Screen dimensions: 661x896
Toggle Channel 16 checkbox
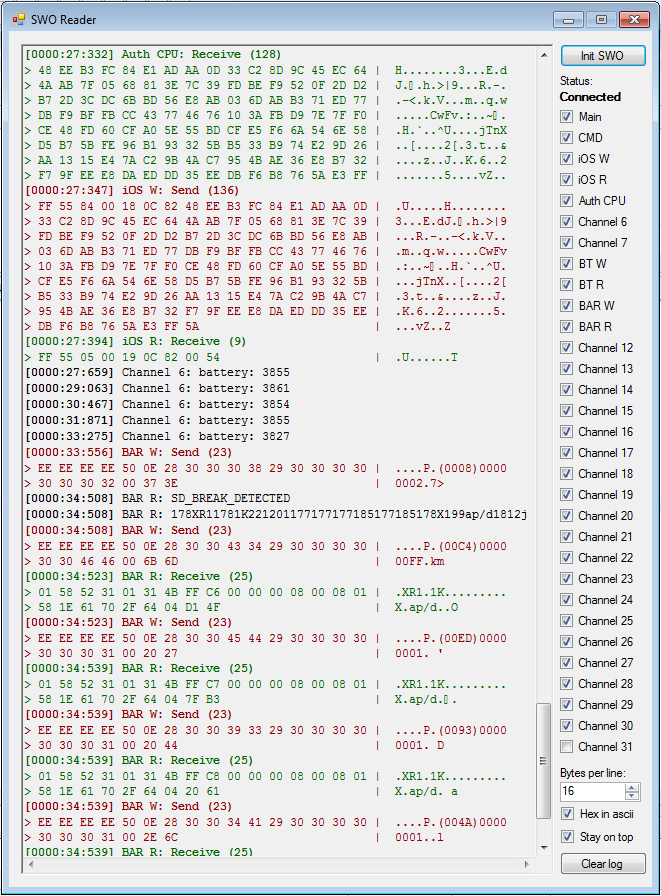click(x=566, y=431)
